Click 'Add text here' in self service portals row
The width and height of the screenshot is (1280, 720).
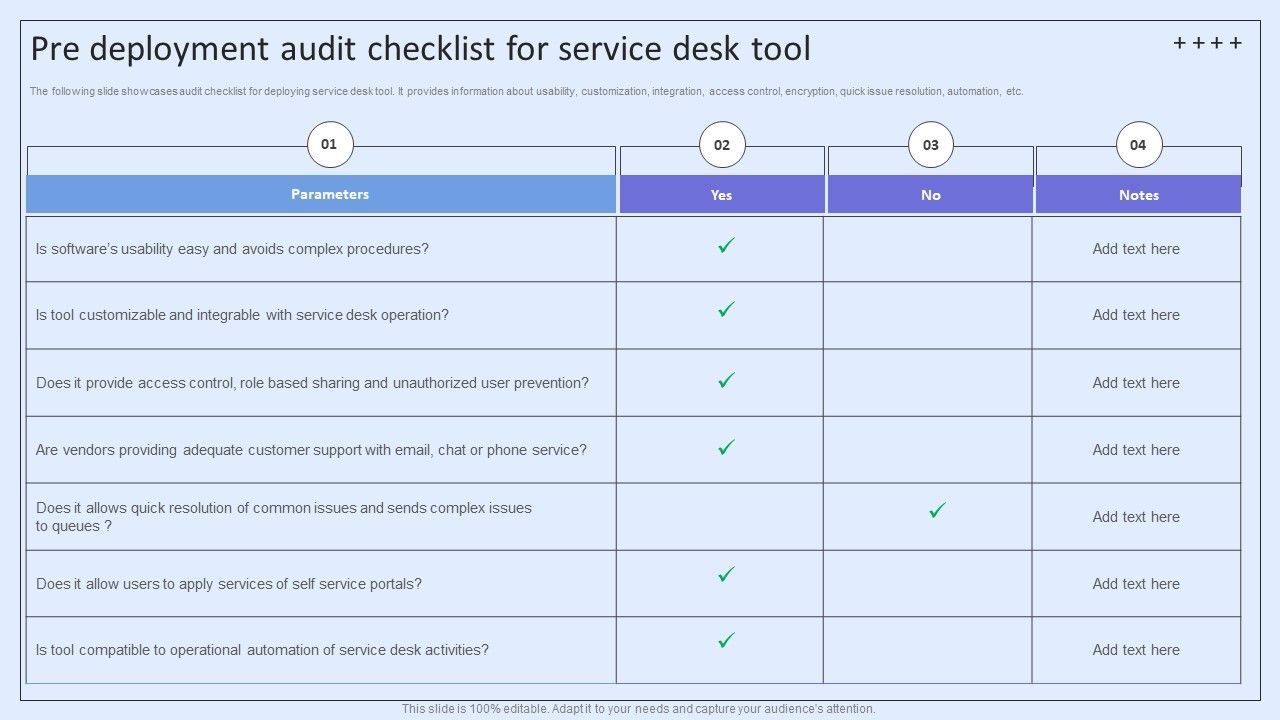(1136, 584)
